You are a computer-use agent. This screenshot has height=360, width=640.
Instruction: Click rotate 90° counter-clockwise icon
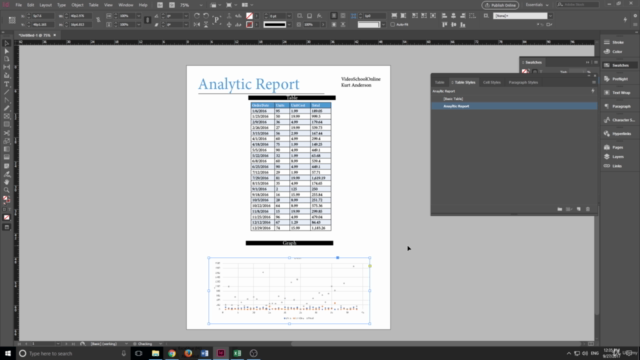[x=206, y=16]
